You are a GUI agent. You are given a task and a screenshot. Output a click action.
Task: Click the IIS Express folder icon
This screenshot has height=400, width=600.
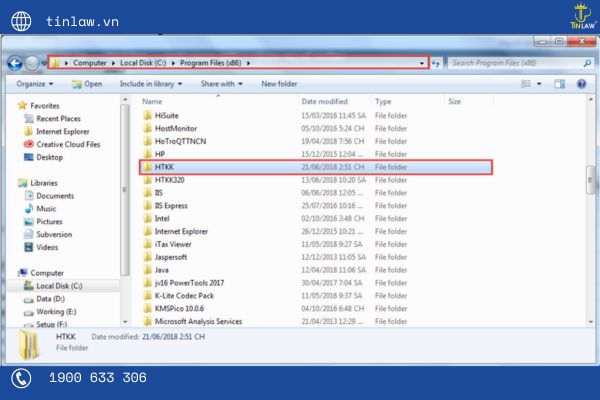click(x=147, y=206)
